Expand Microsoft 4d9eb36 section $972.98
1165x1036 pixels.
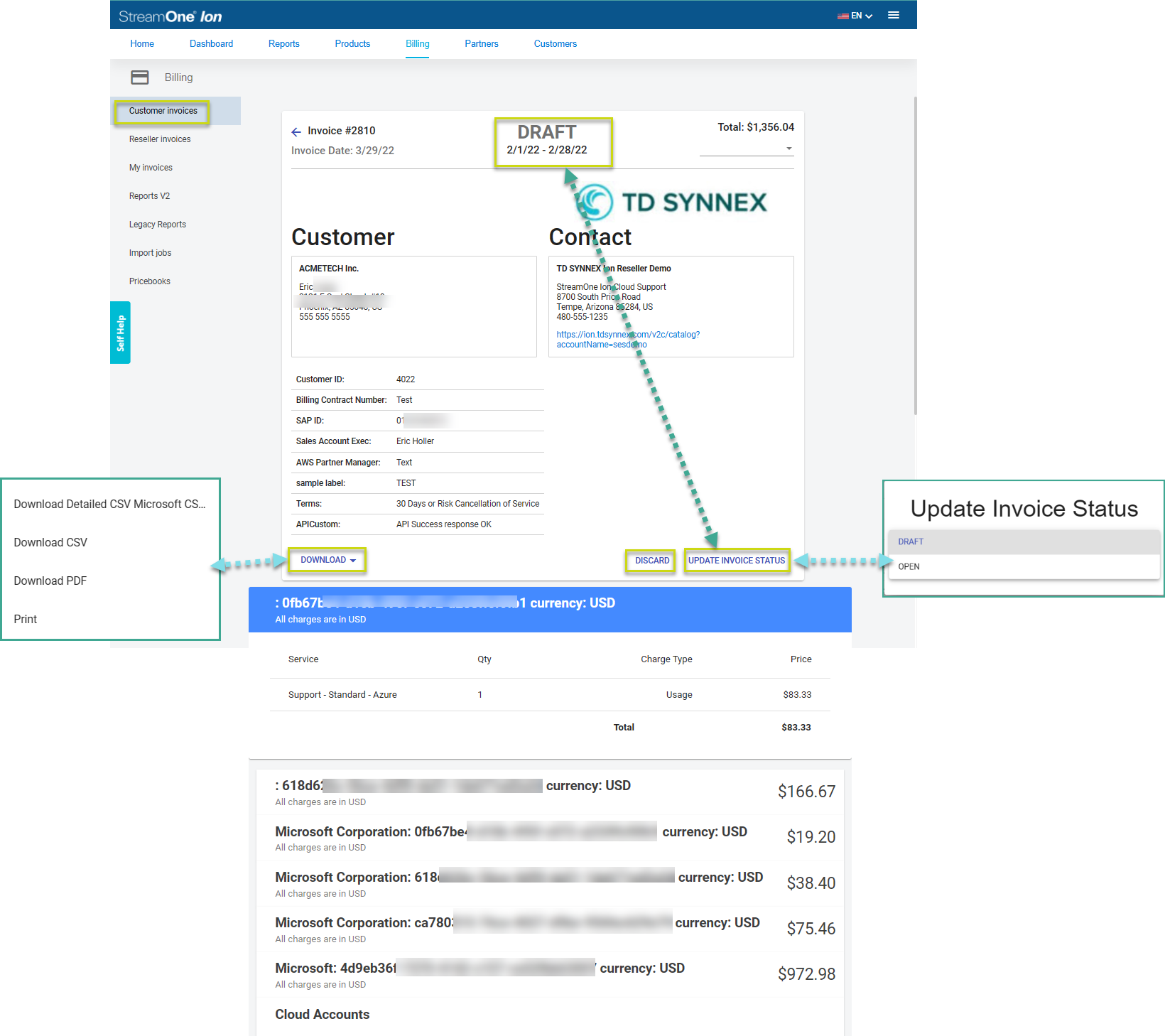click(x=550, y=974)
